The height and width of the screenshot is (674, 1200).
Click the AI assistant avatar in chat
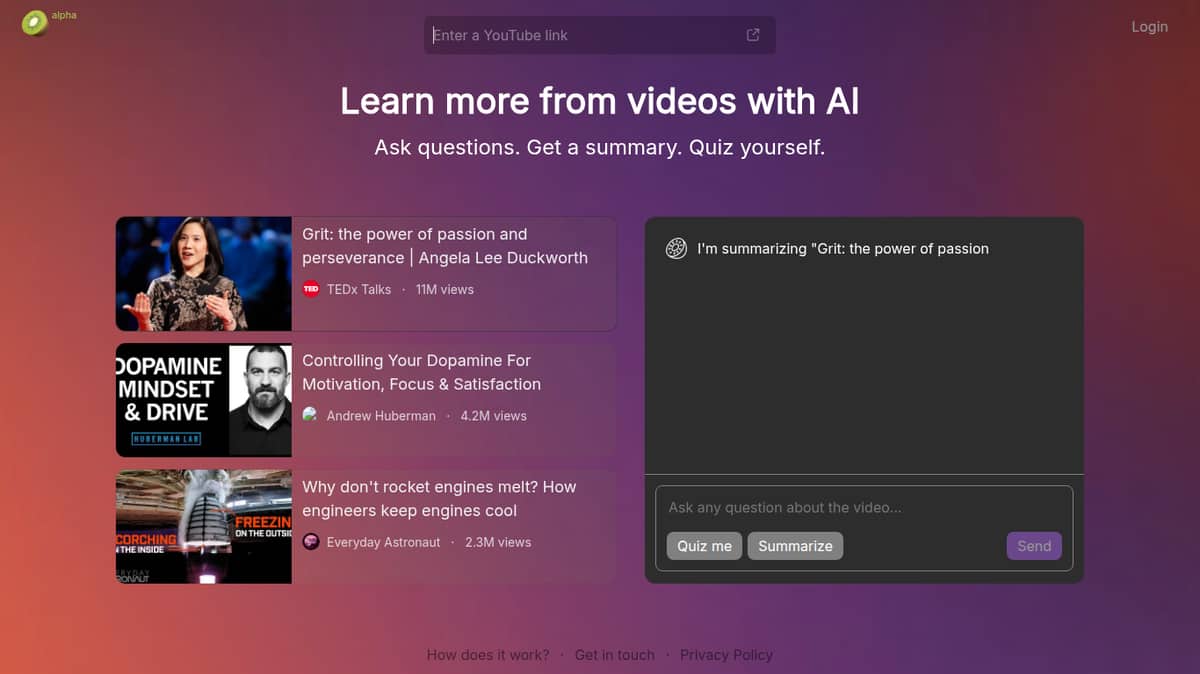click(676, 248)
